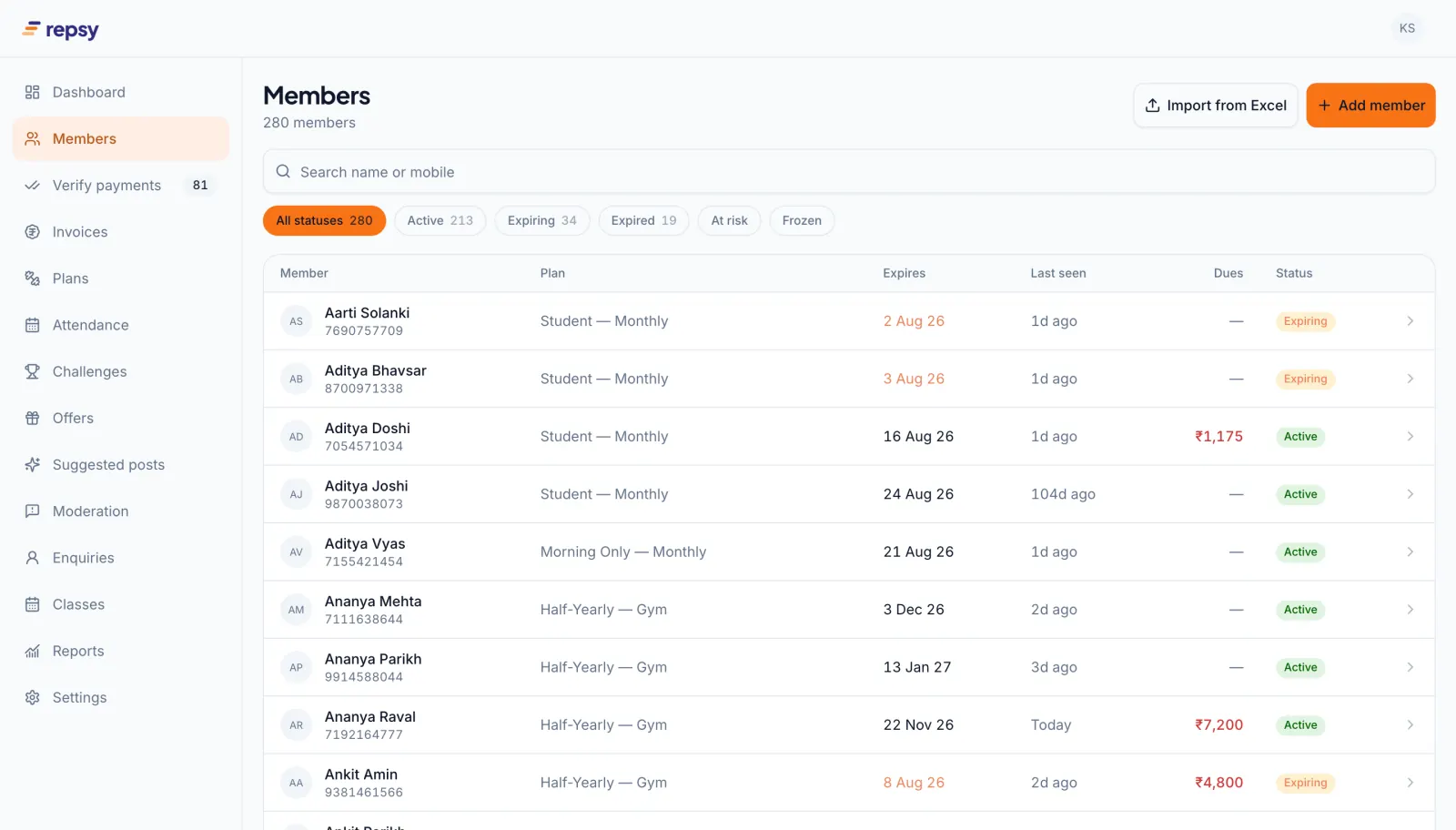Open Ananya Parikh row chevron
1456x830 pixels.
tap(1410, 667)
